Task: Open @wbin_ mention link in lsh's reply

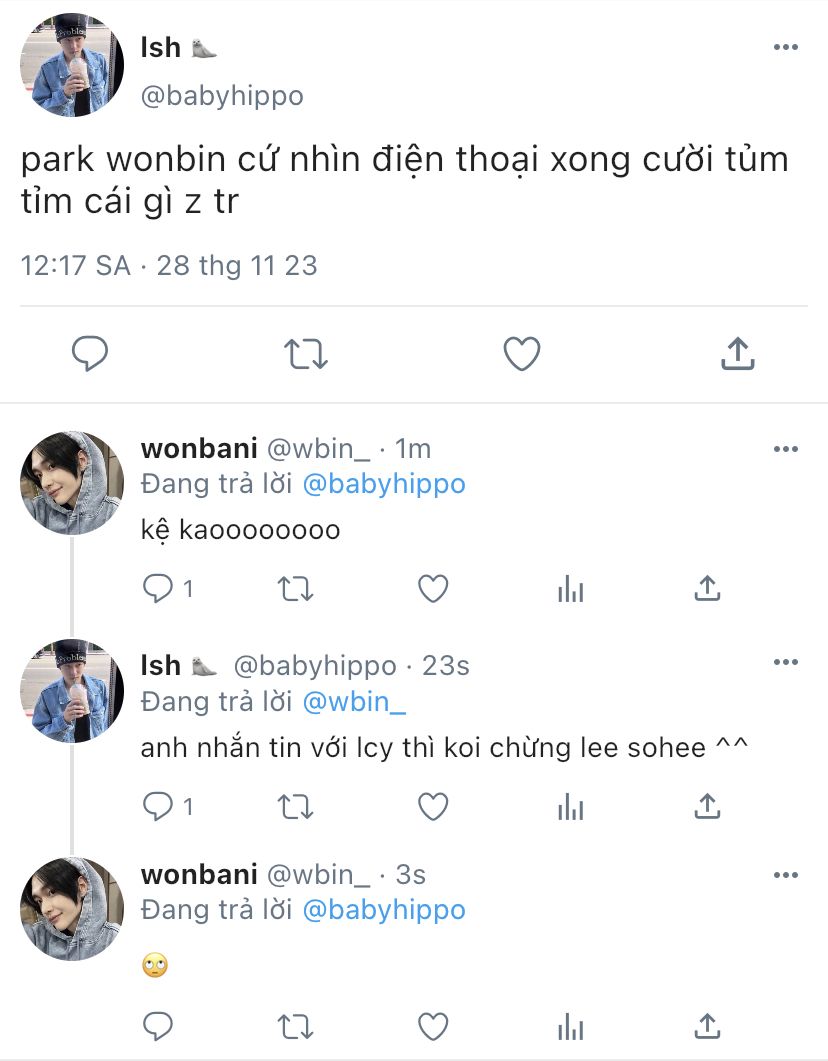Action: pyautogui.click(x=354, y=702)
